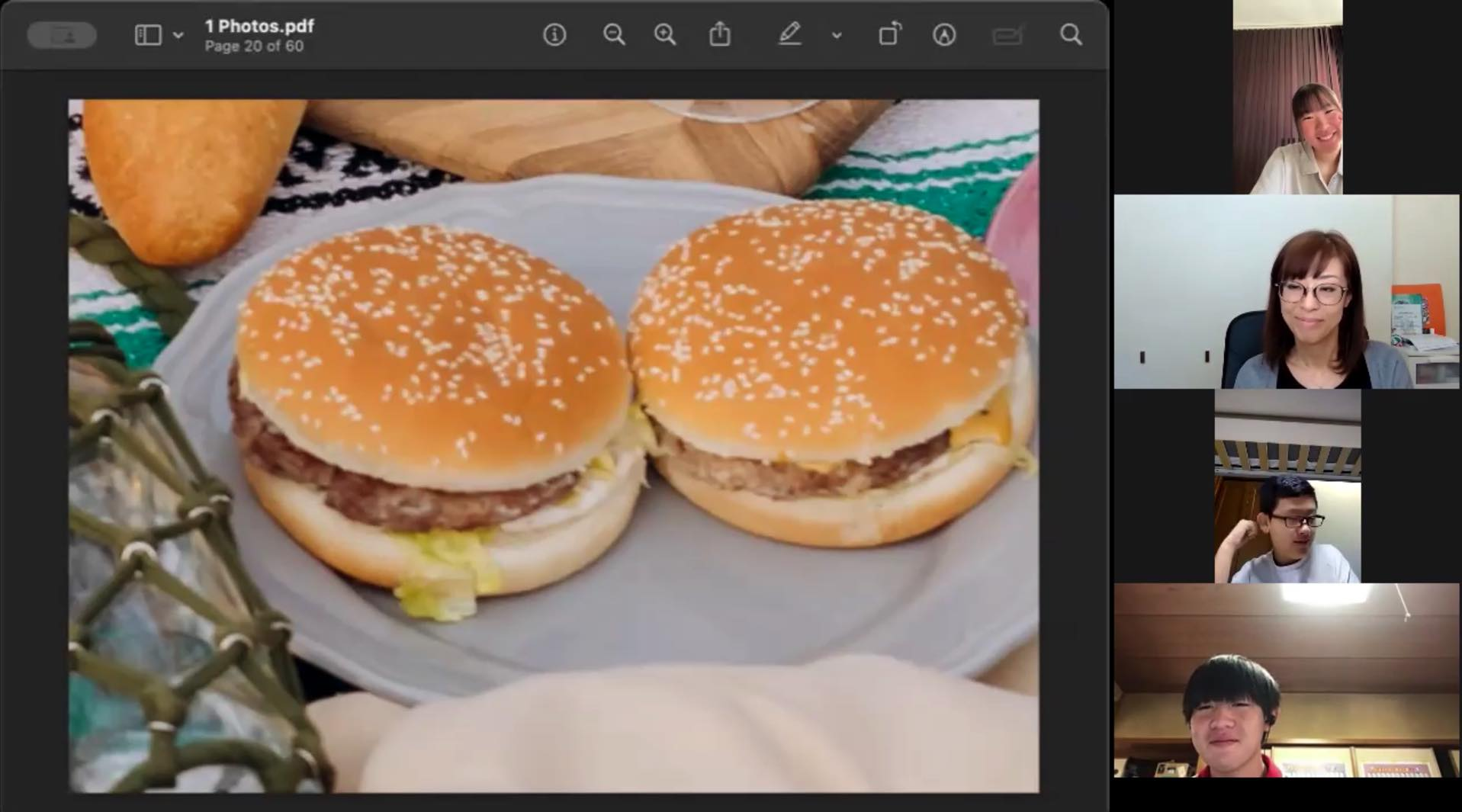Viewport: 1462px width, 812px height.
Task: Click the 1 Photos.pdf document title
Action: pos(259,26)
